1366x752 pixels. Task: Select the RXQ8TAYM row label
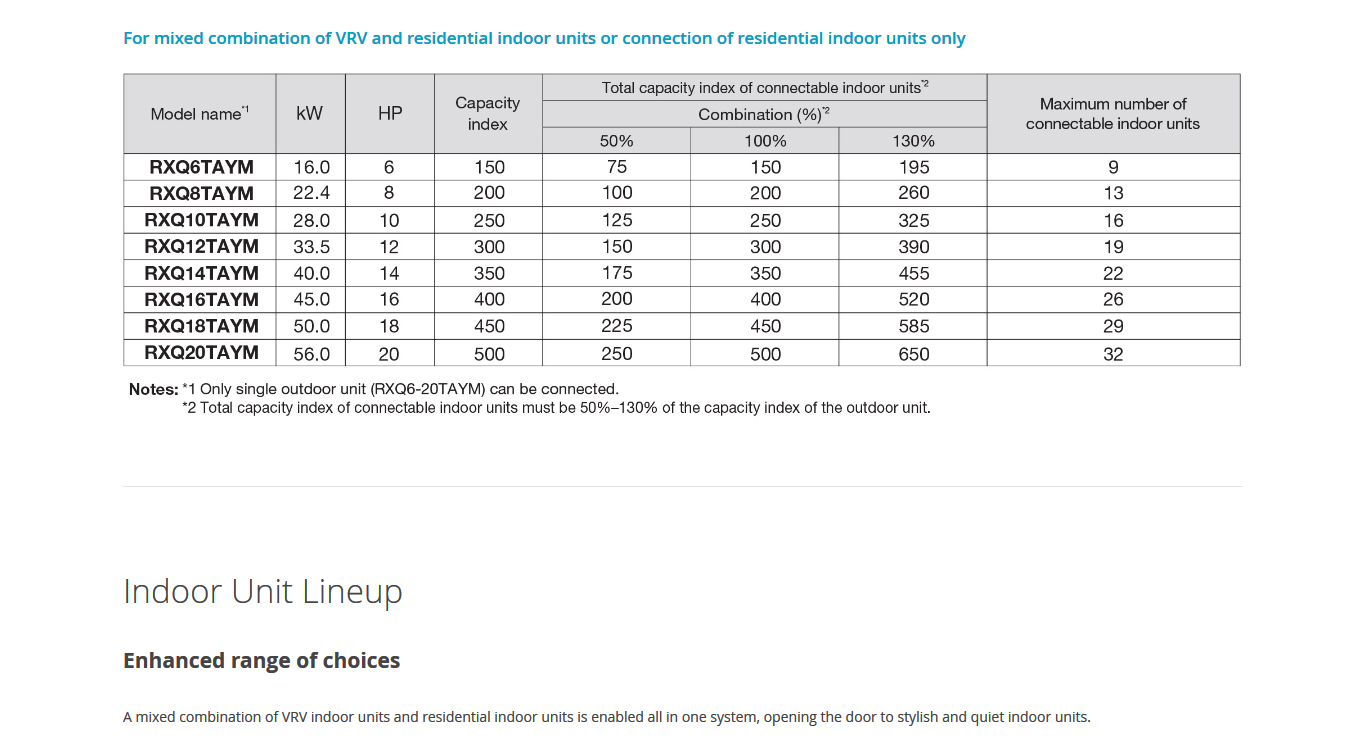[x=201, y=193]
